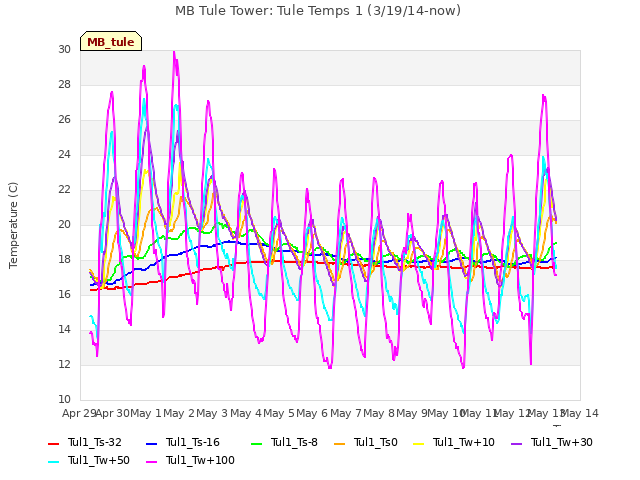This screenshot has height=480, width=640.
Task: Click the 20 y-axis tick label
Action: pyautogui.click(x=64, y=224)
